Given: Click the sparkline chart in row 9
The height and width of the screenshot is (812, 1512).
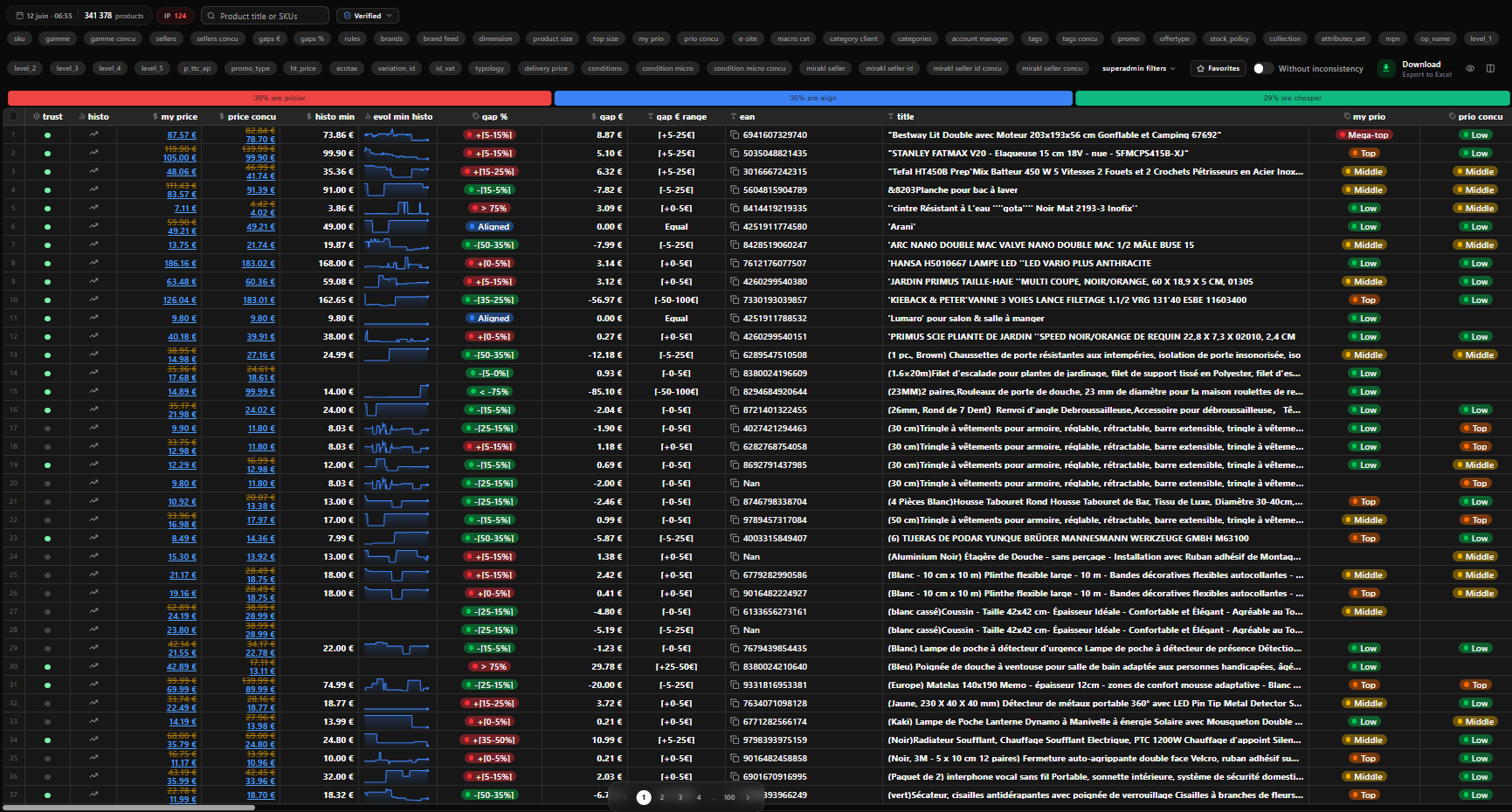Looking at the screenshot, I should pos(397,281).
